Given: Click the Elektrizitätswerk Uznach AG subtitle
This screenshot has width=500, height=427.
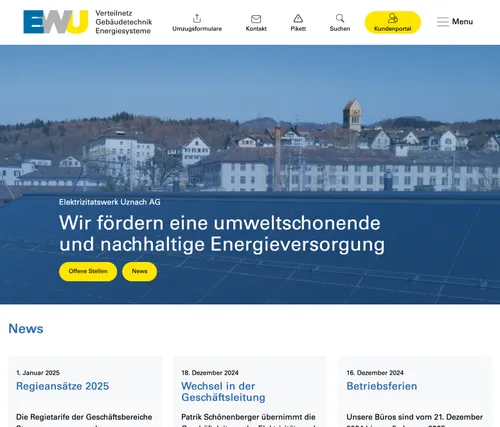Looking at the screenshot, I should [x=110, y=202].
